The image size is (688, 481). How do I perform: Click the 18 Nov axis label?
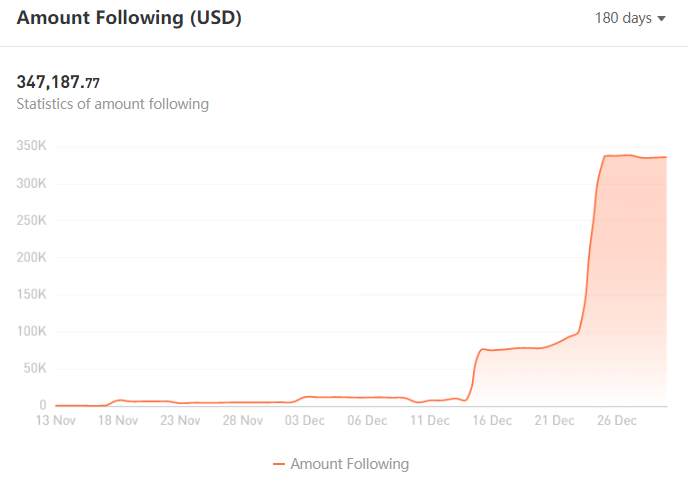(118, 420)
